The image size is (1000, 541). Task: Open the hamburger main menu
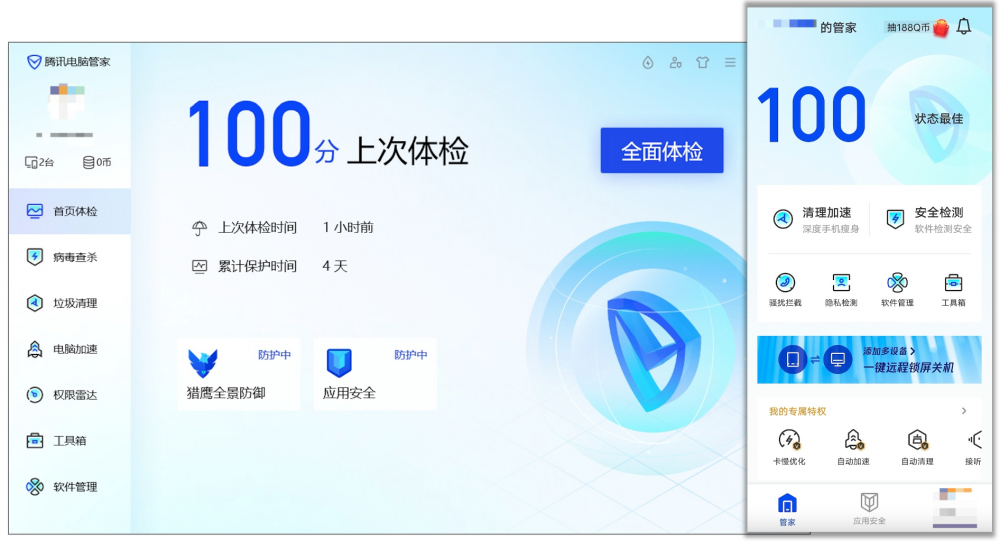730,63
